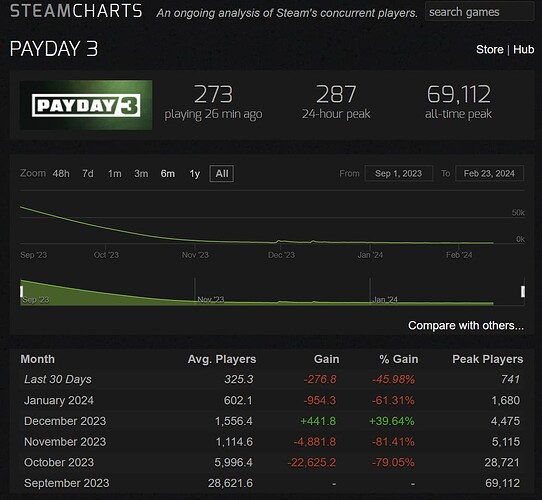Edit the To date Feb 23, 2024
The image size is (542, 500).
click(489, 173)
